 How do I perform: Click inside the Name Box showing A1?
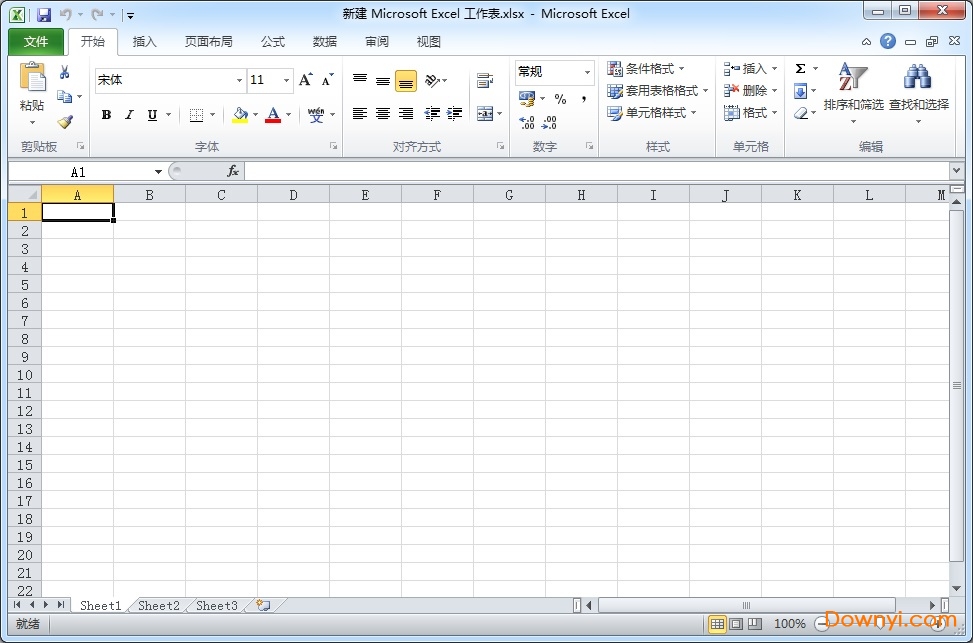coord(80,170)
